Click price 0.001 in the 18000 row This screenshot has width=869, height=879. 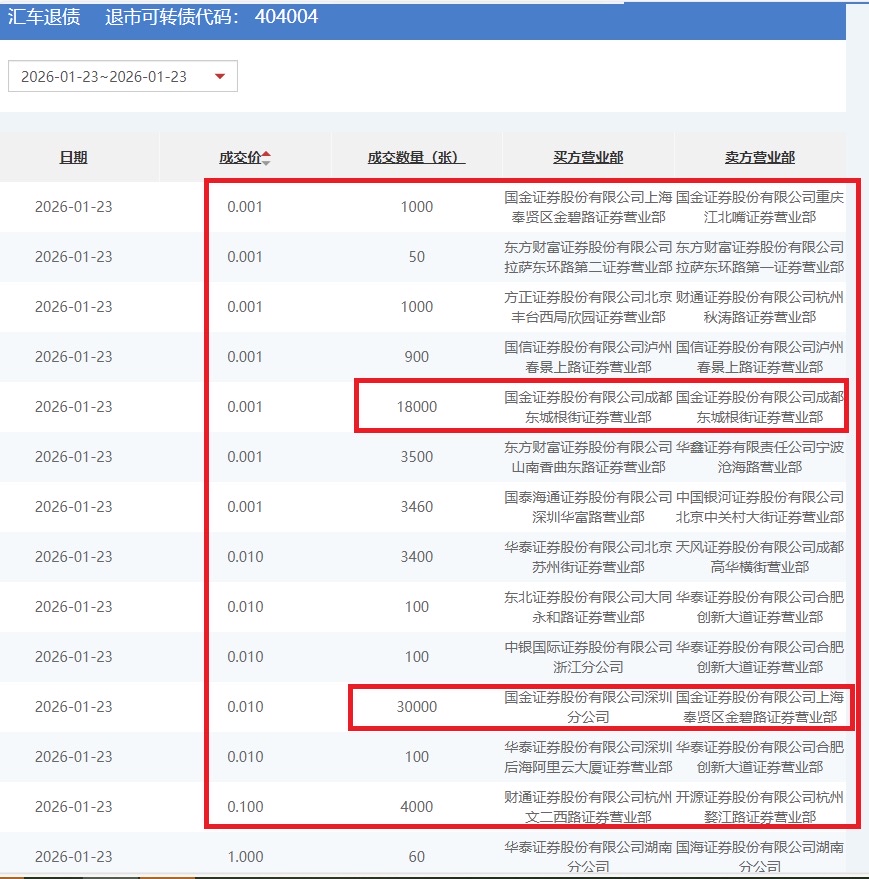point(245,406)
